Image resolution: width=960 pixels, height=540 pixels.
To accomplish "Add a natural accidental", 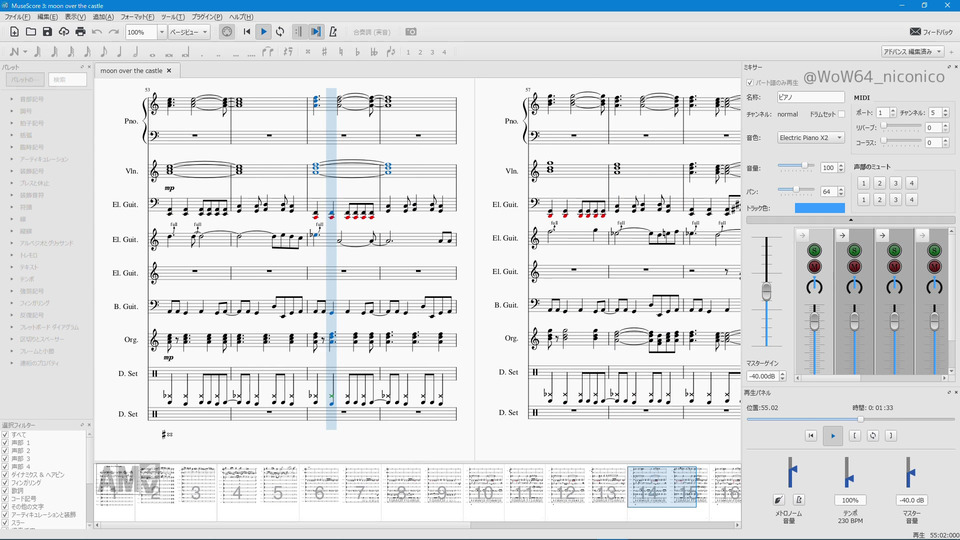I will (x=341, y=53).
